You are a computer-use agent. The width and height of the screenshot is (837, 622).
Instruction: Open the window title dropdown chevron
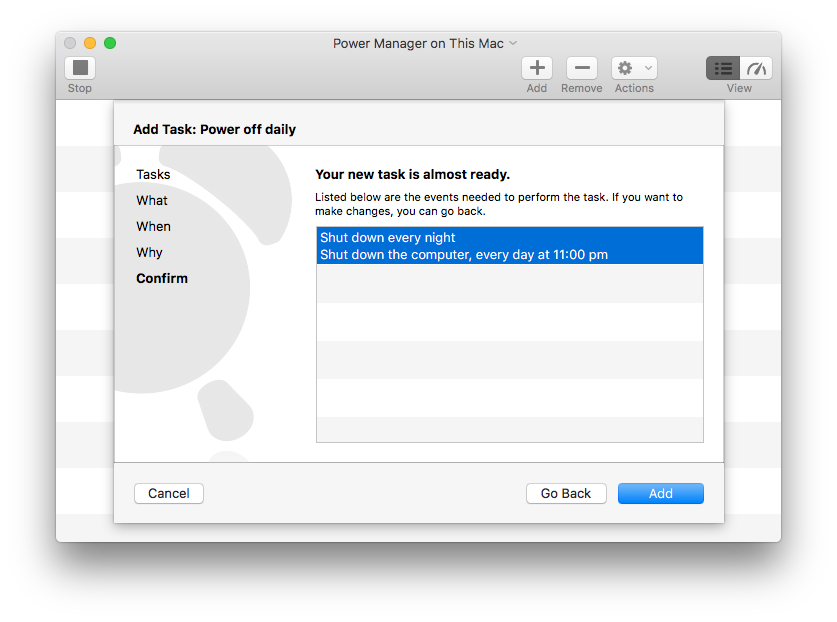point(513,43)
